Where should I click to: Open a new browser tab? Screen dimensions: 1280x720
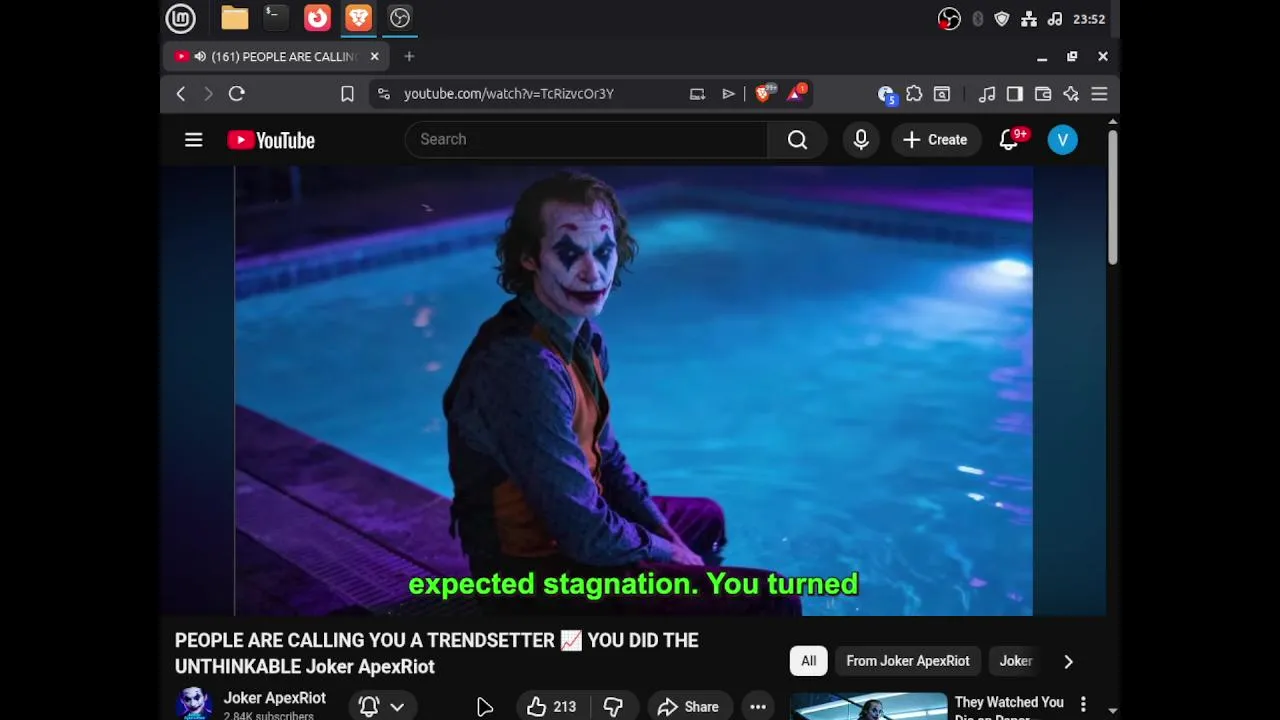tap(409, 57)
